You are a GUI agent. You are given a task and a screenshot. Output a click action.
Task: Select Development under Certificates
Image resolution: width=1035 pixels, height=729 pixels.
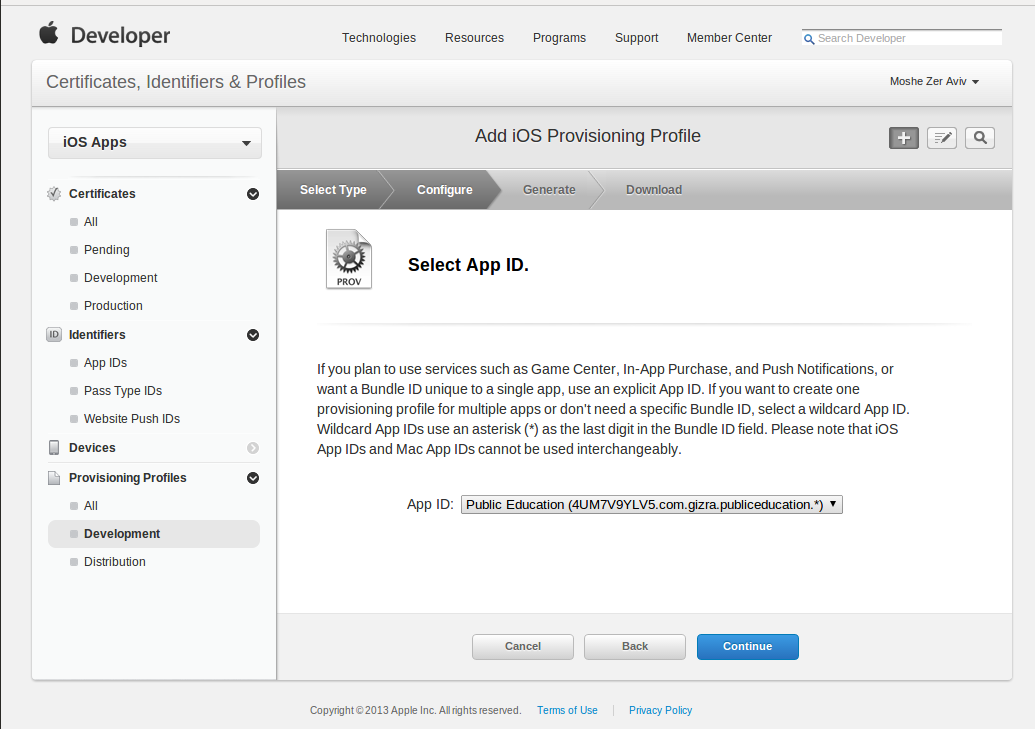(x=121, y=278)
